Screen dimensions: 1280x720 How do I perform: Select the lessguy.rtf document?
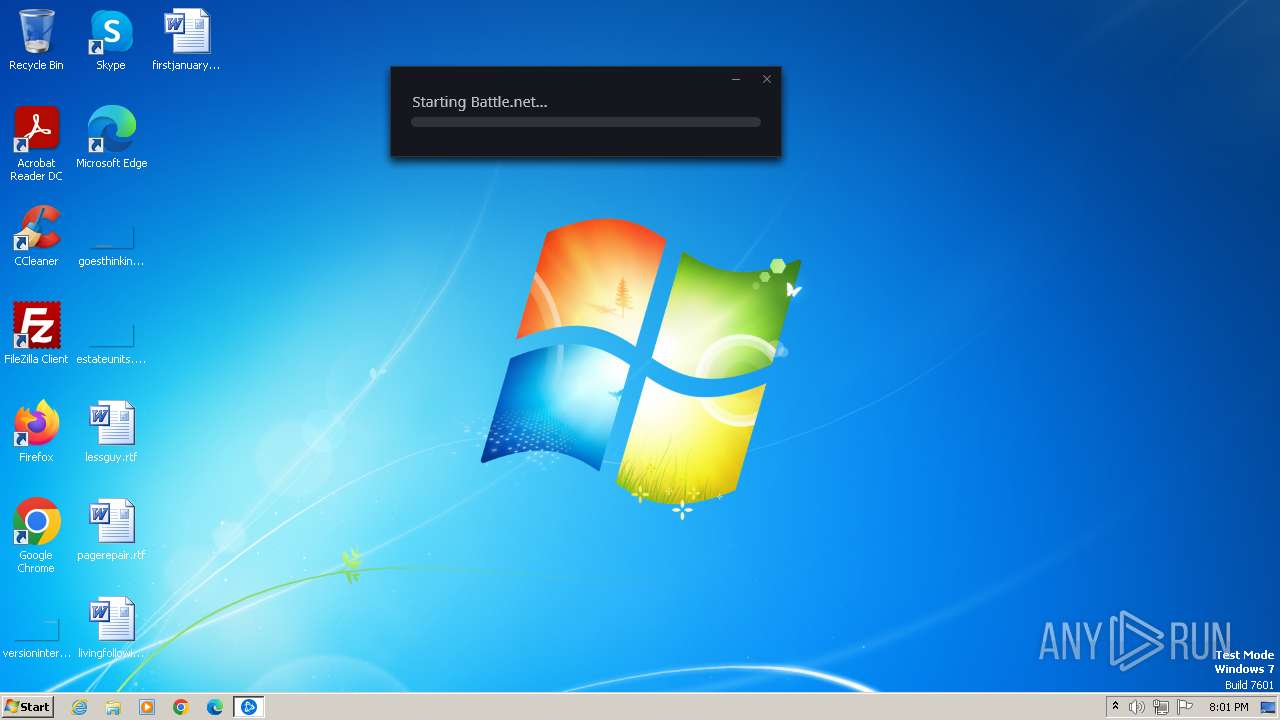pos(111,432)
